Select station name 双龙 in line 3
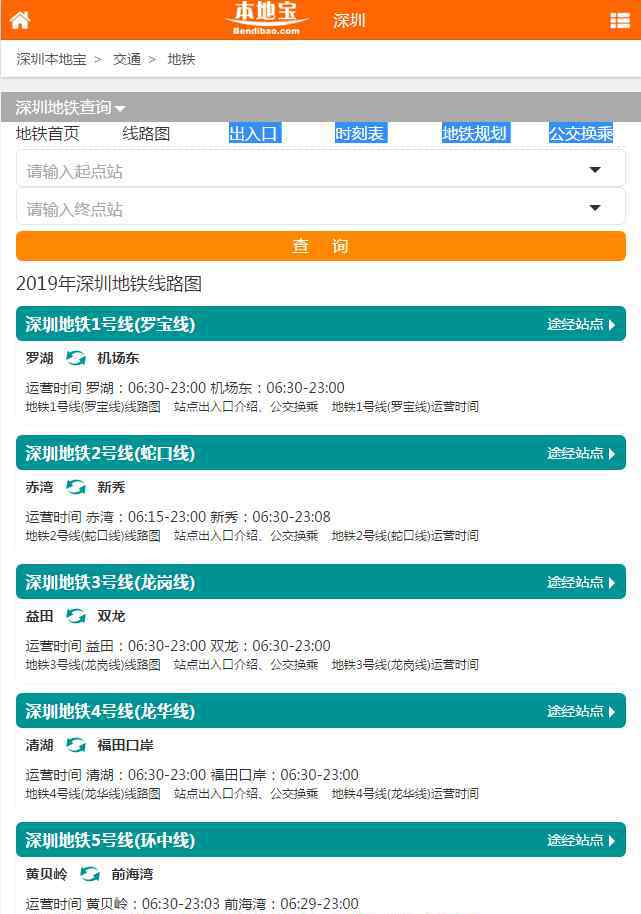The width and height of the screenshot is (641, 914). click(111, 616)
